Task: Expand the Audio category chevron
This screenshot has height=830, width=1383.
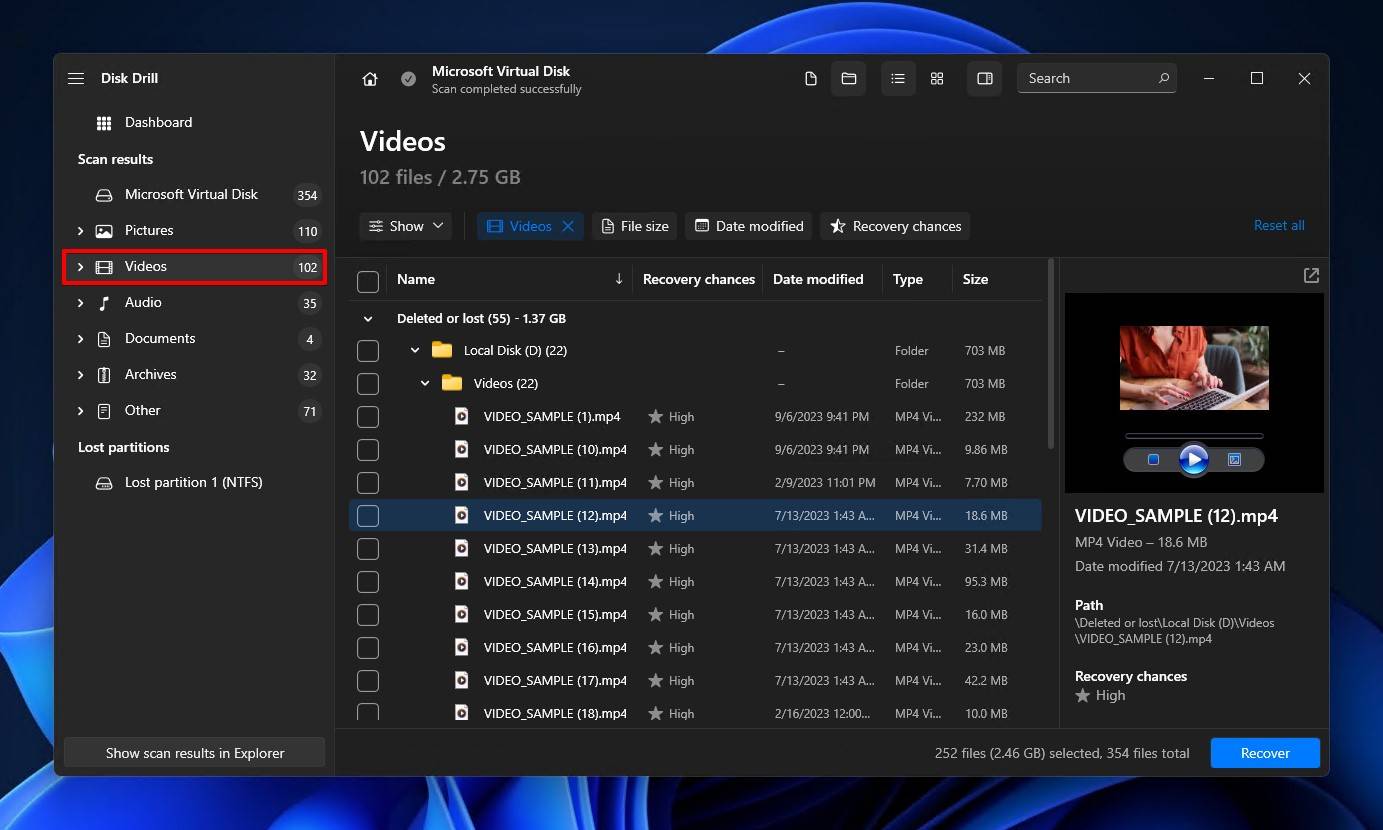Action: click(80, 303)
